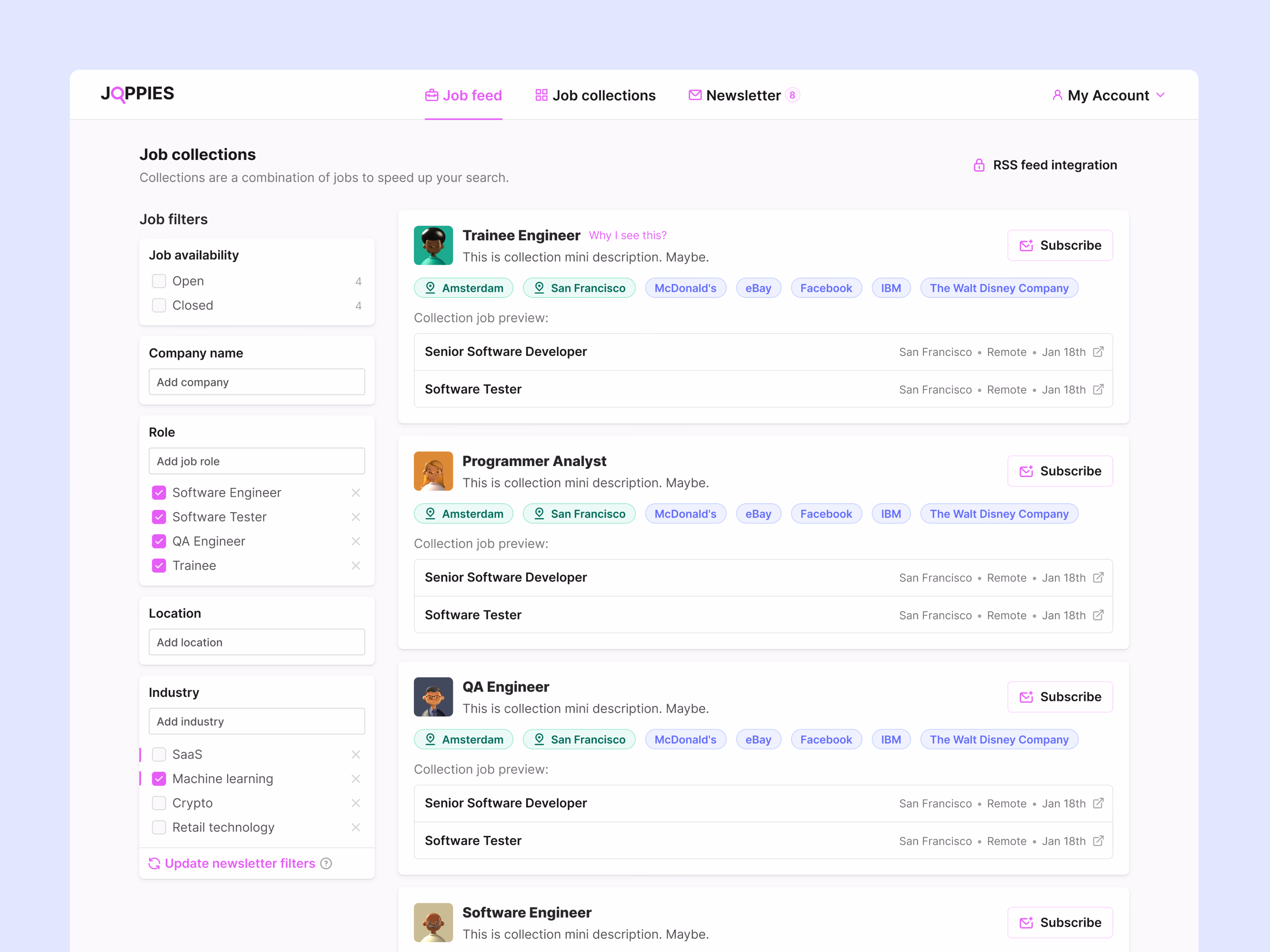Click the Trainee Engineer avatar thumbnail
1270x952 pixels.
tap(433, 246)
